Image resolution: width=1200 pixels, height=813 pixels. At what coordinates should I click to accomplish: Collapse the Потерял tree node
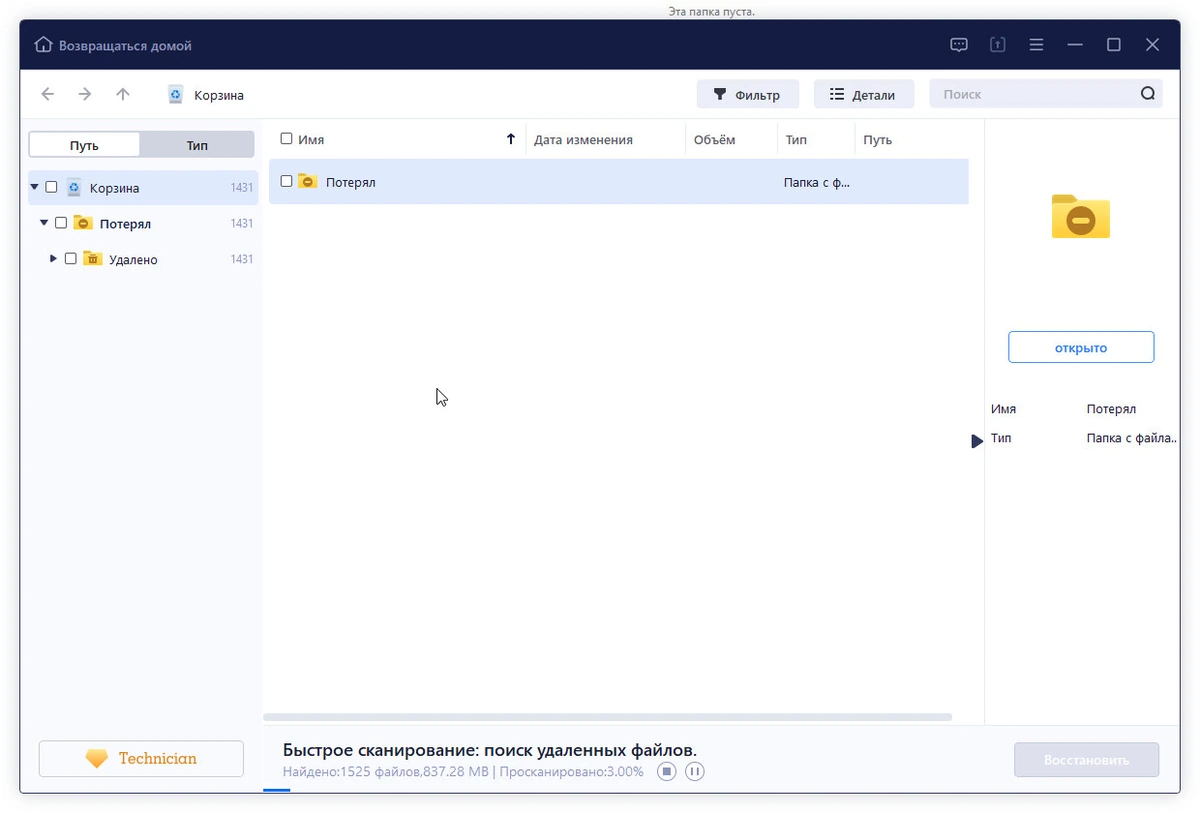pyautogui.click(x=44, y=223)
